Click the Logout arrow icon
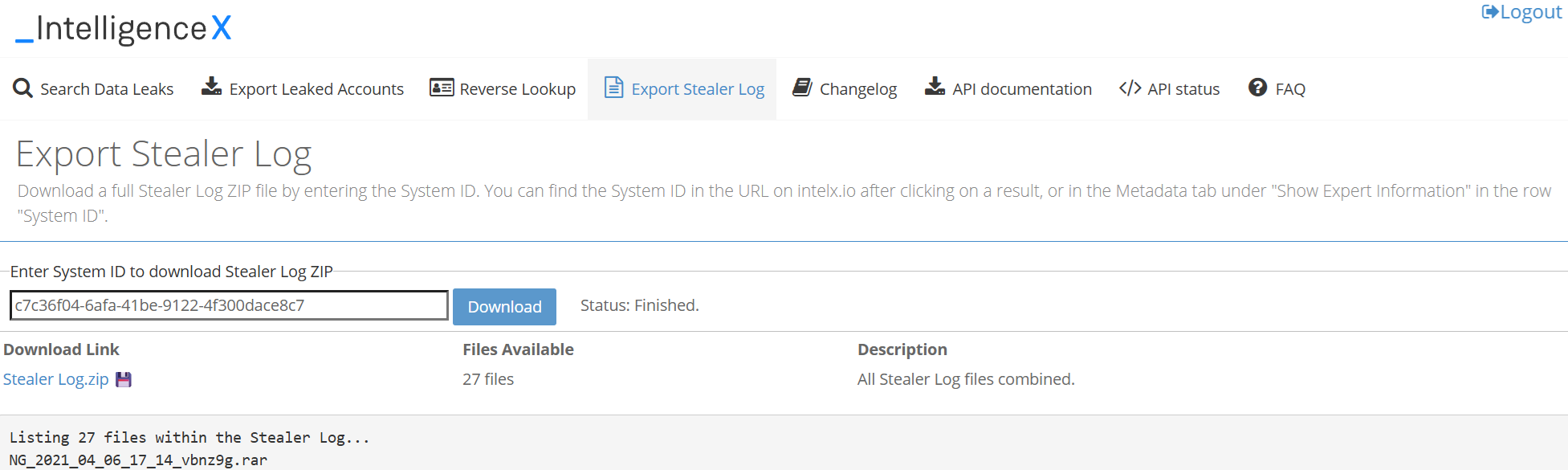This screenshot has height=470, width=1568. click(1489, 12)
